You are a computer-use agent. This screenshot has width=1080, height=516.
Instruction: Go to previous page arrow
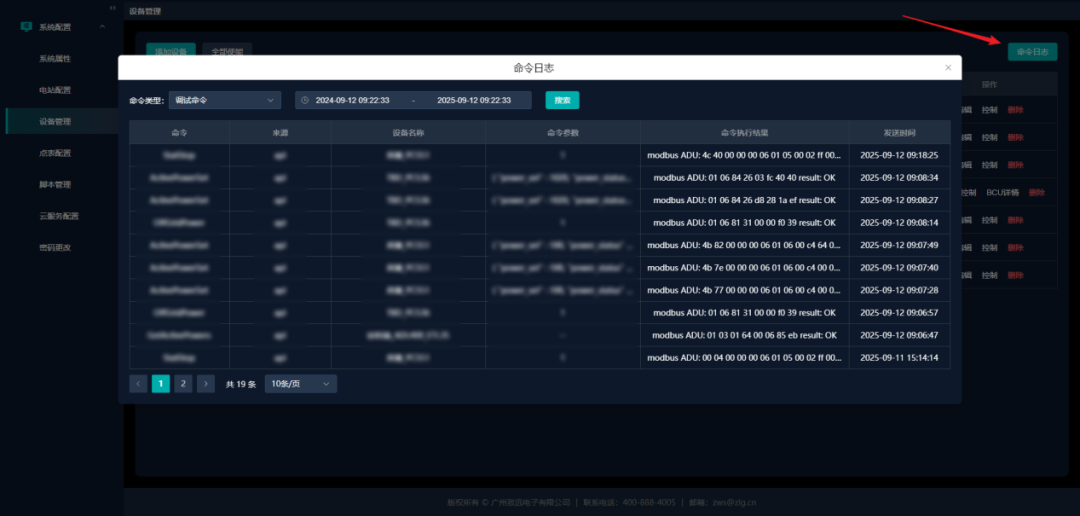tap(138, 384)
